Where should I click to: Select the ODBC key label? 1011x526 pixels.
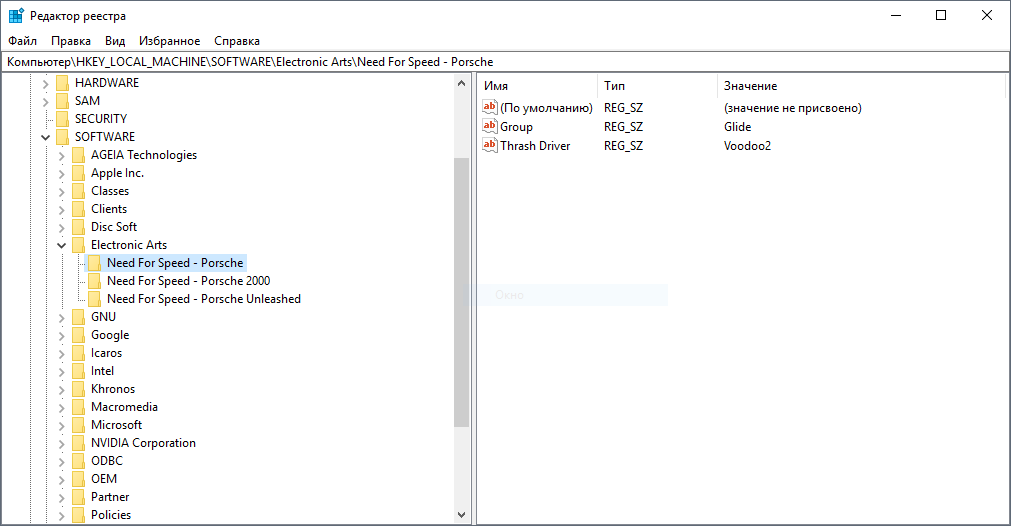click(x=106, y=462)
